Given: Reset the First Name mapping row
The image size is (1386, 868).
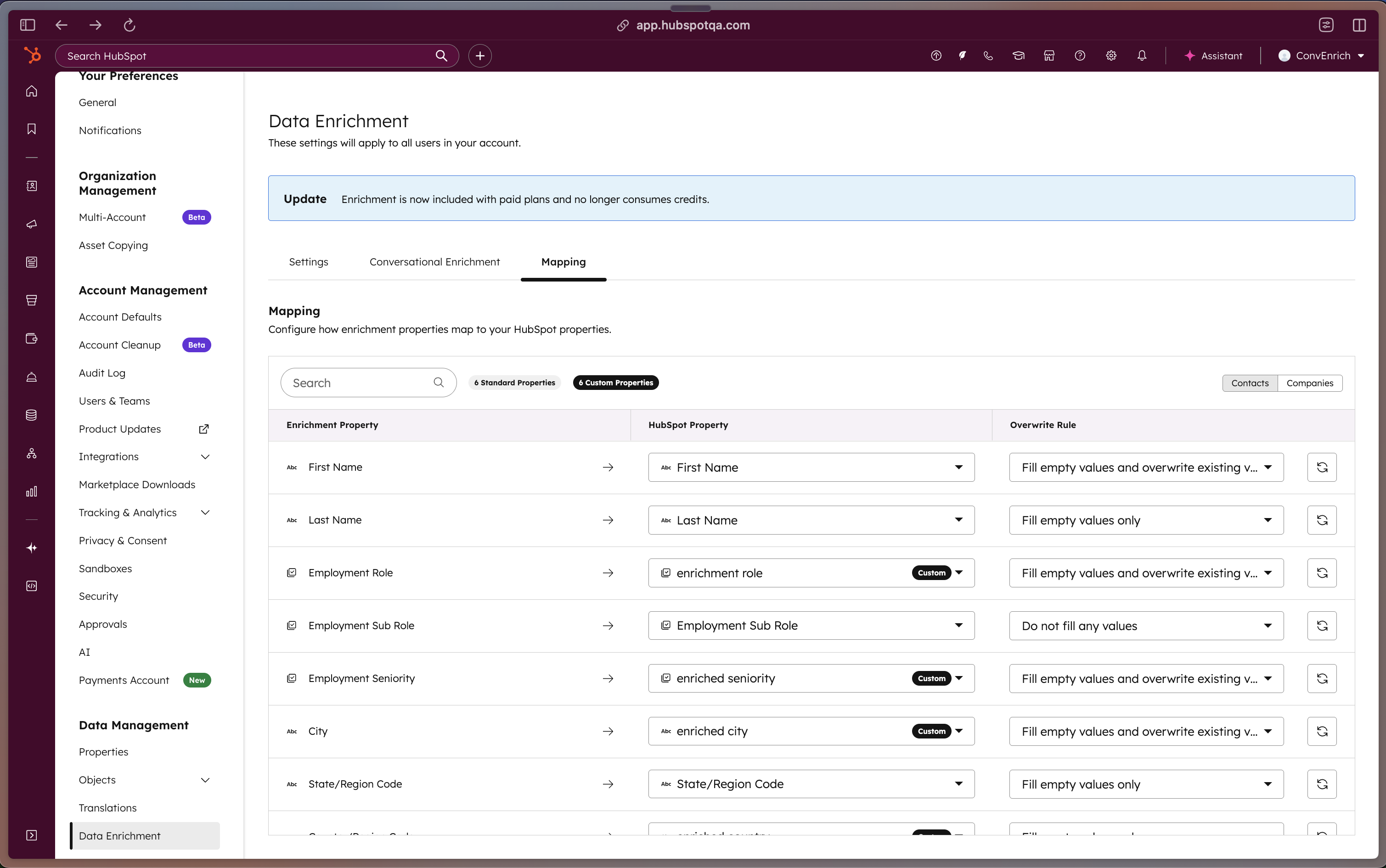Looking at the screenshot, I should [x=1321, y=468].
